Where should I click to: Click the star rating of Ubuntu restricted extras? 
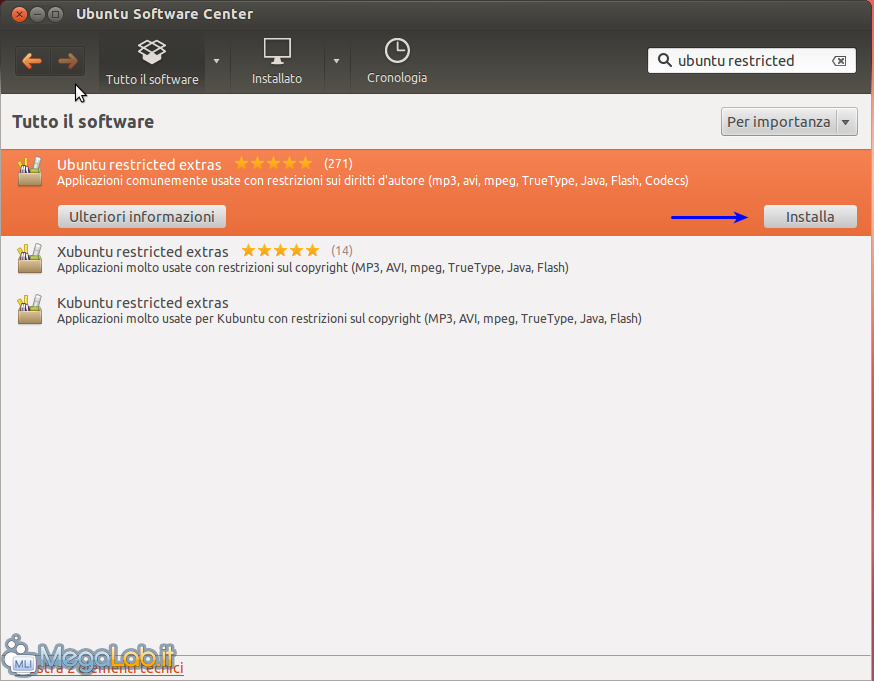coord(273,163)
